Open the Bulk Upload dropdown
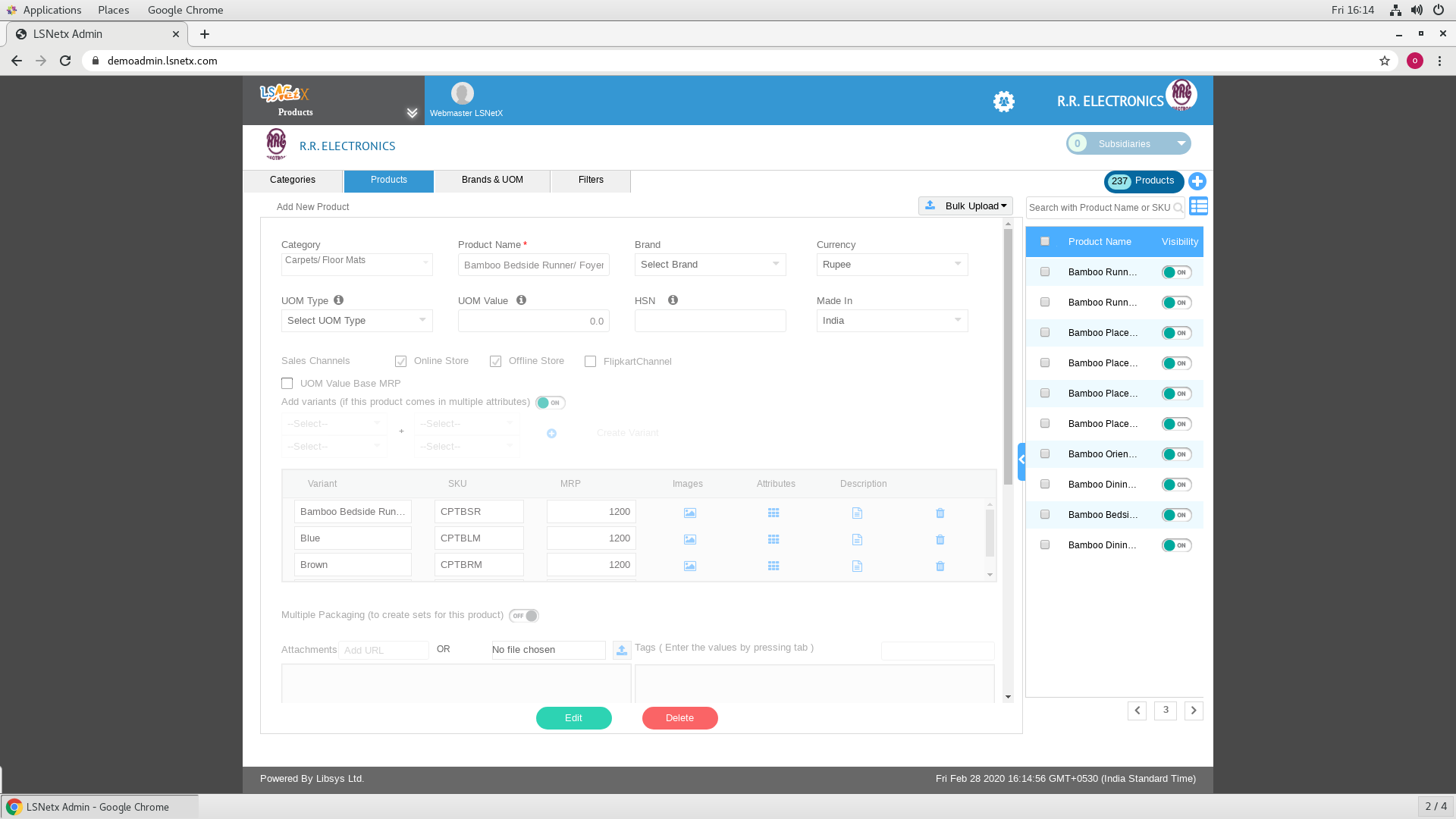The width and height of the screenshot is (1456, 819). click(966, 206)
